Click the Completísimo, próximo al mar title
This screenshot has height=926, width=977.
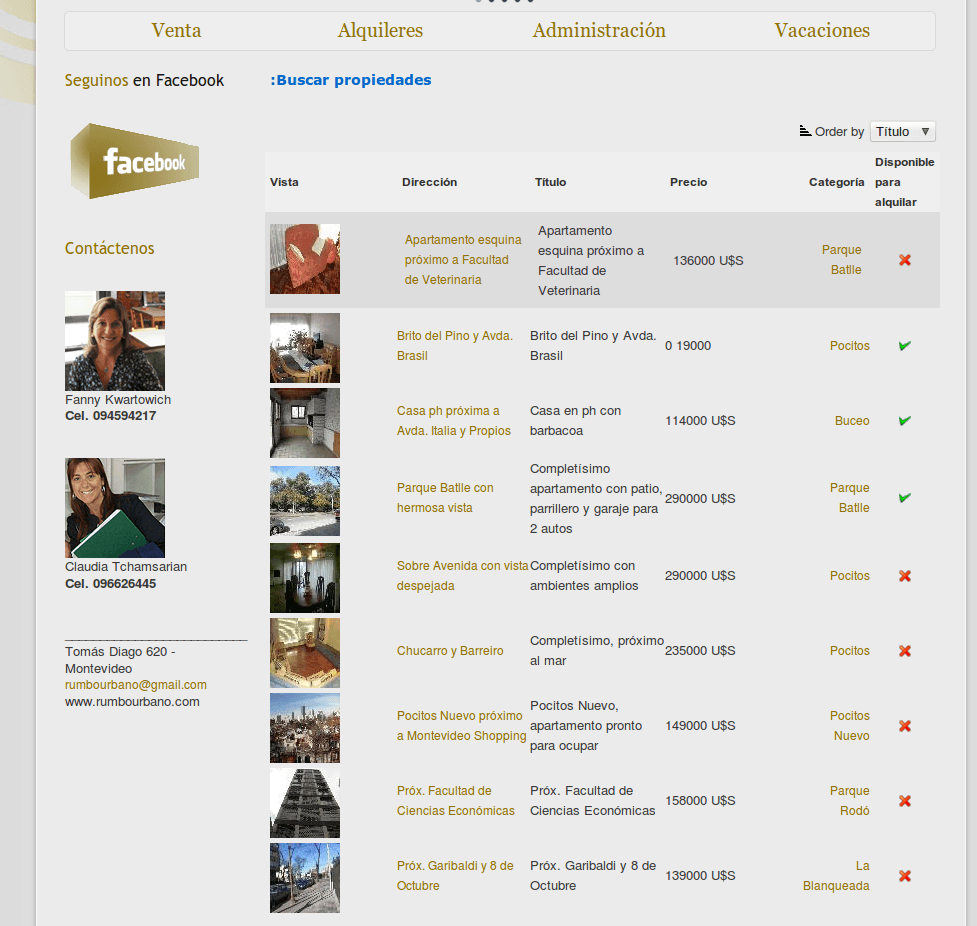point(596,651)
